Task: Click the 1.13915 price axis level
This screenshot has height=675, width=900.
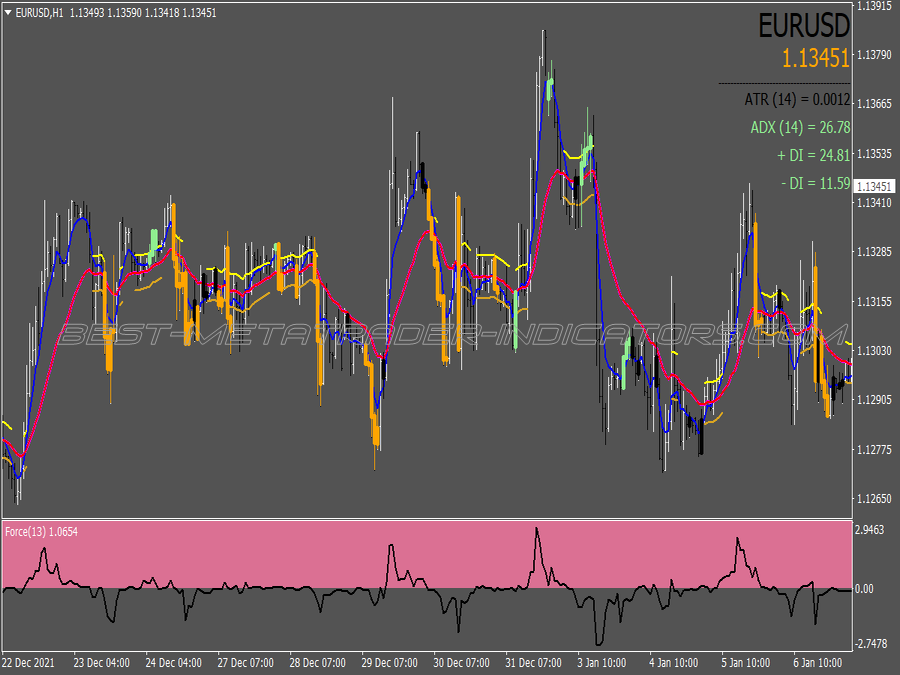Action: 874,6
